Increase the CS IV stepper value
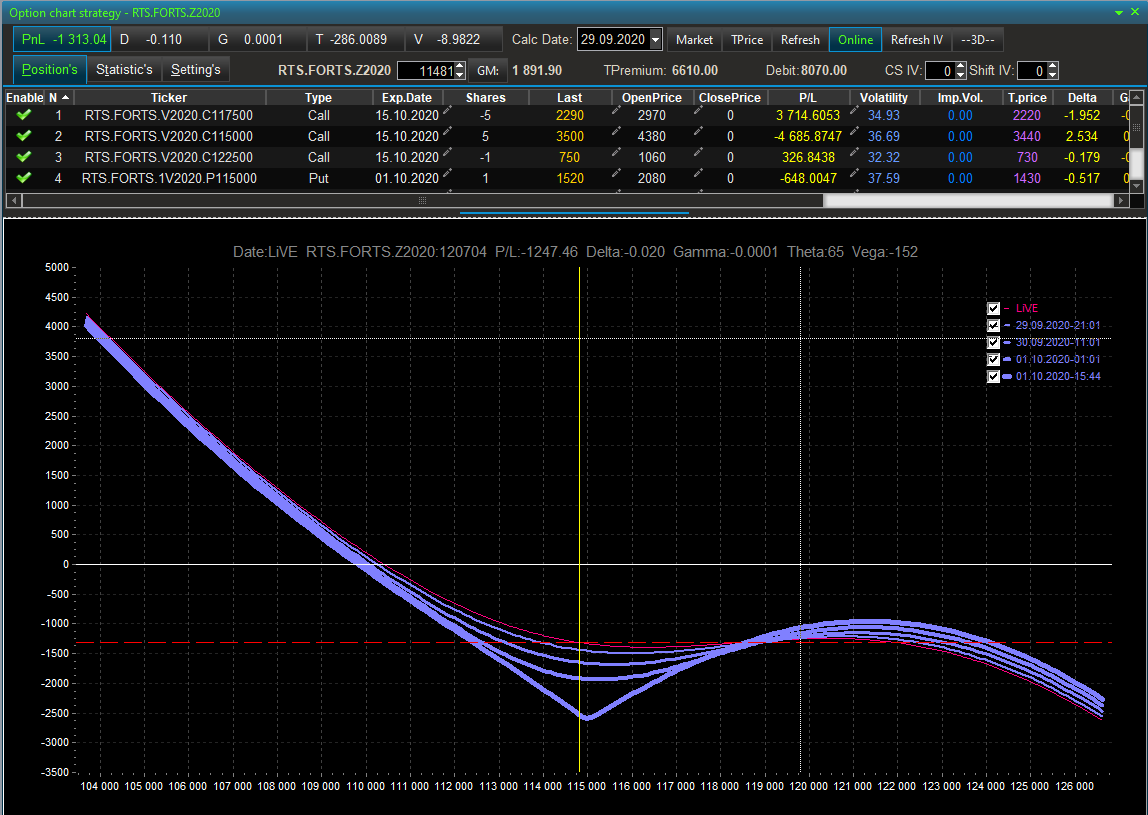 click(960, 66)
